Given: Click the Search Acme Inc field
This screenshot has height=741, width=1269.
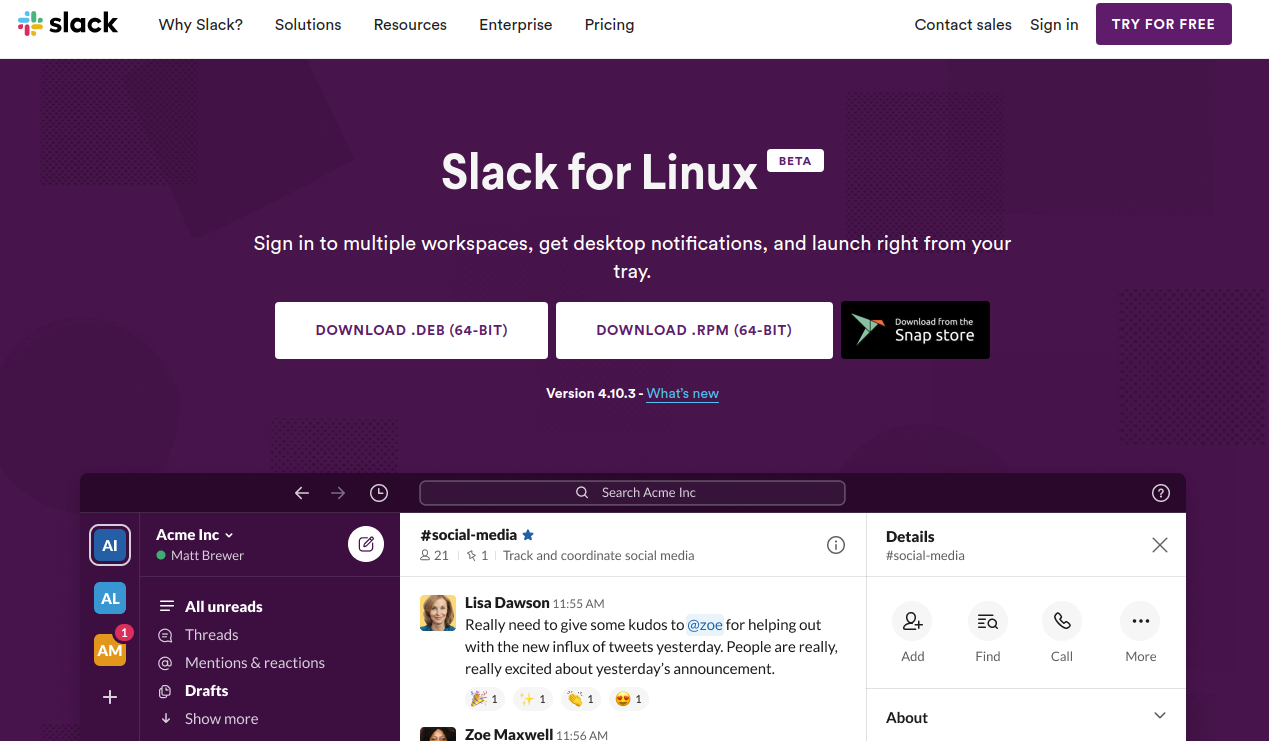Looking at the screenshot, I should pyautogui.click(x=632, y=493).
